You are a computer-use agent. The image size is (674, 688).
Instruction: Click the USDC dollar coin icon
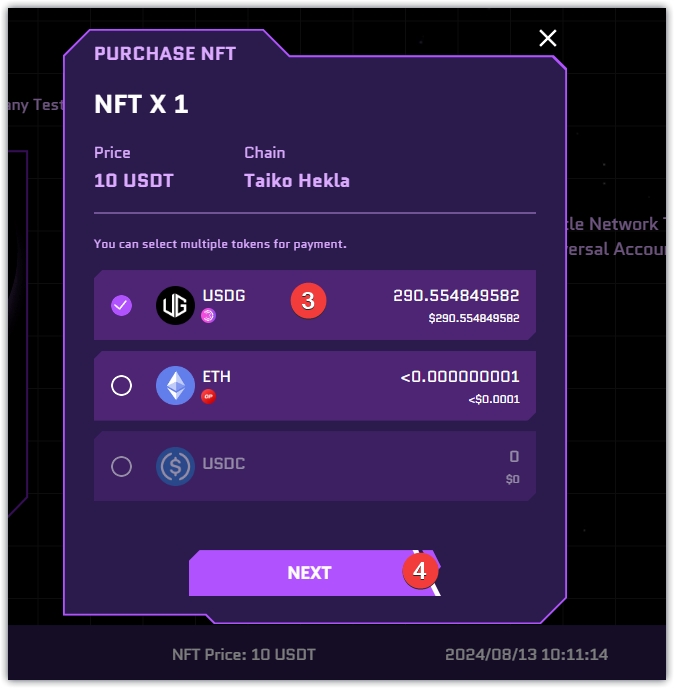[x=175, y=466]
